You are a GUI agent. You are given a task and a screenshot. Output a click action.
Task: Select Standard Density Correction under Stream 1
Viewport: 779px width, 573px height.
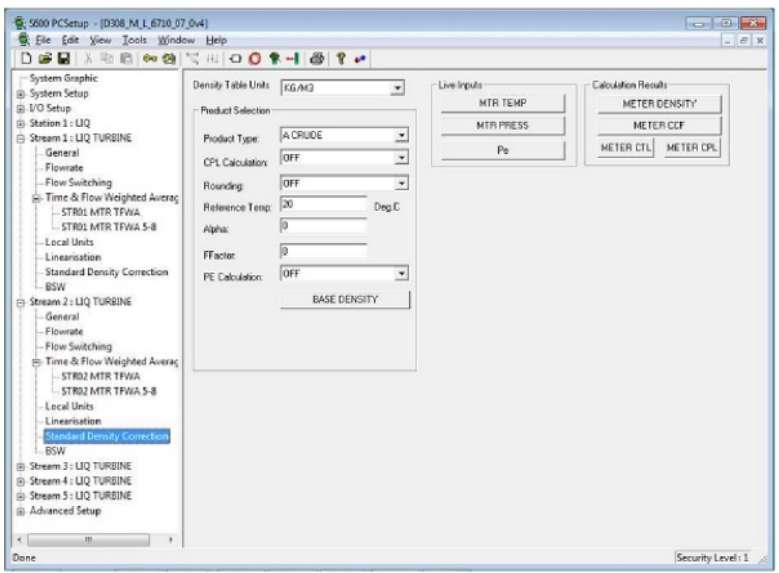coord(107,272)
